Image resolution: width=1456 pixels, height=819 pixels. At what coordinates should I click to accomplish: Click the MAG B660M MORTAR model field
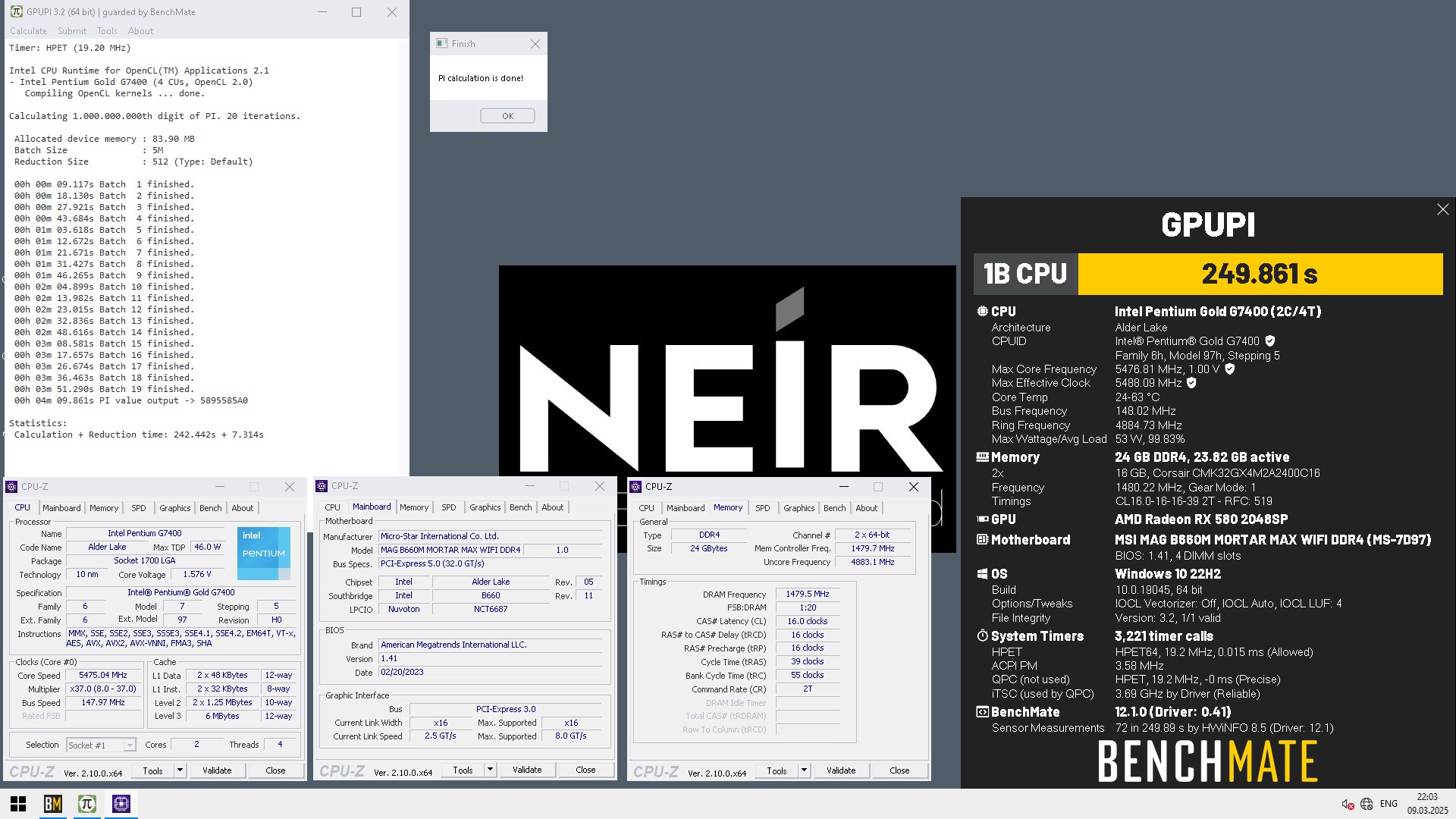[450, 550]
